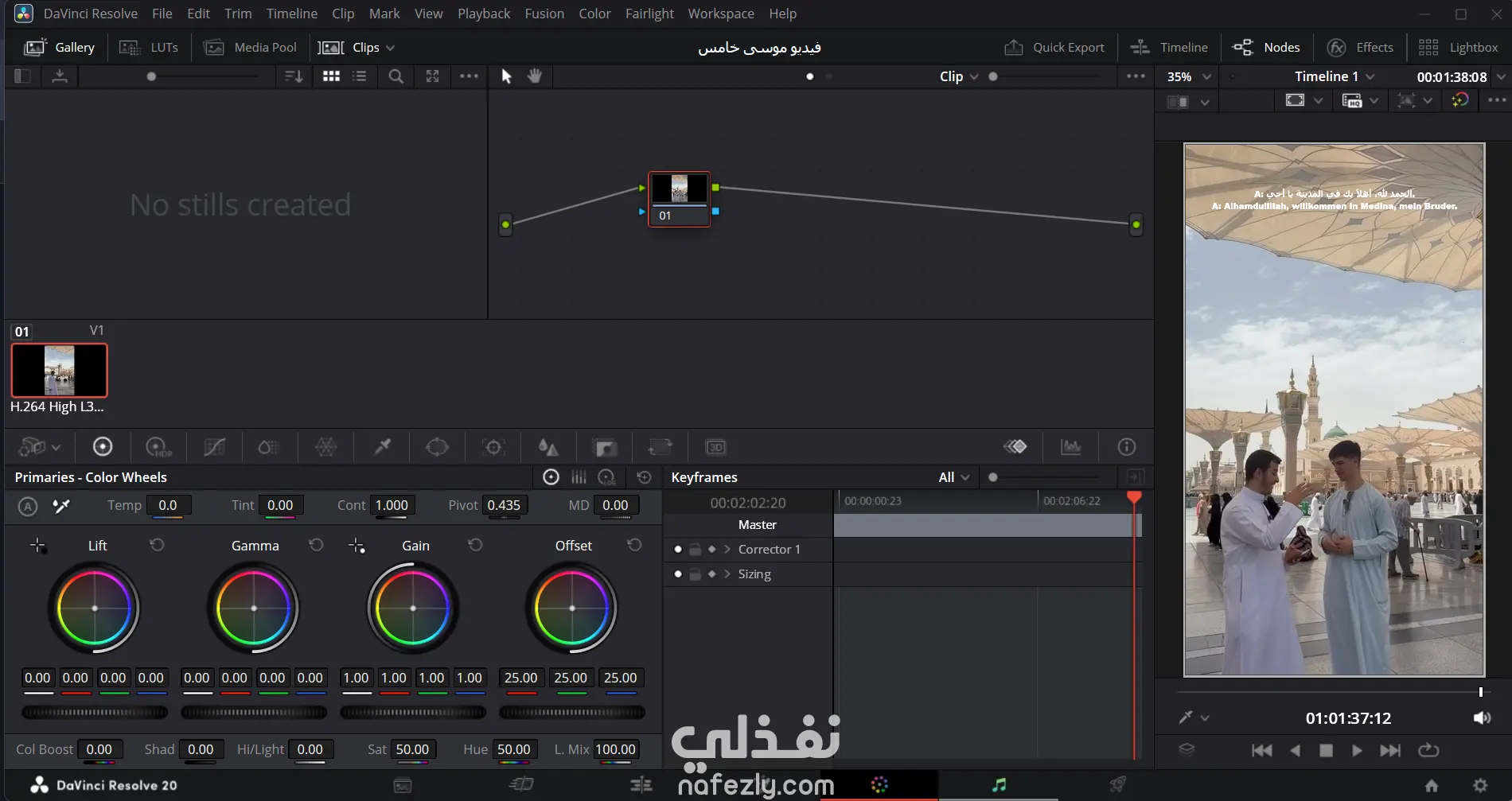This screenshot has height=801, width=1512.
Task: Open the Workspace menu
Action: coord(721,14)
